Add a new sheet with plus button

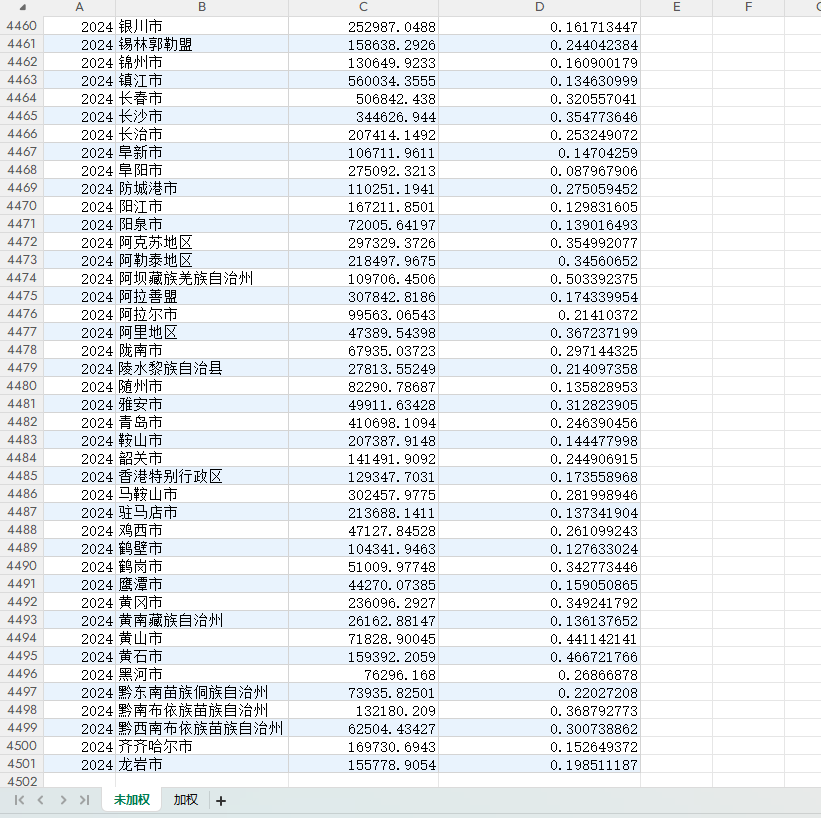(x=221, y=801)
